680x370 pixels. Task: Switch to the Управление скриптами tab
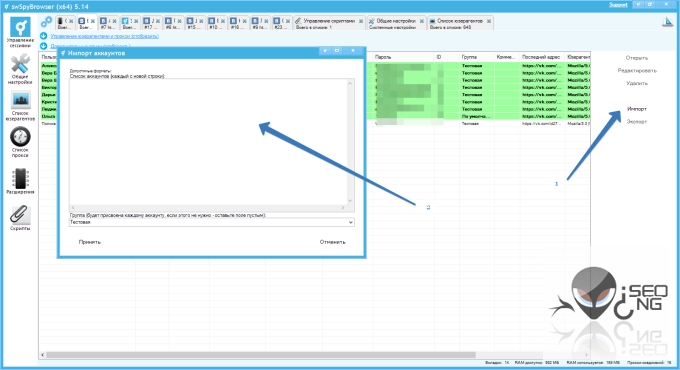329,23
